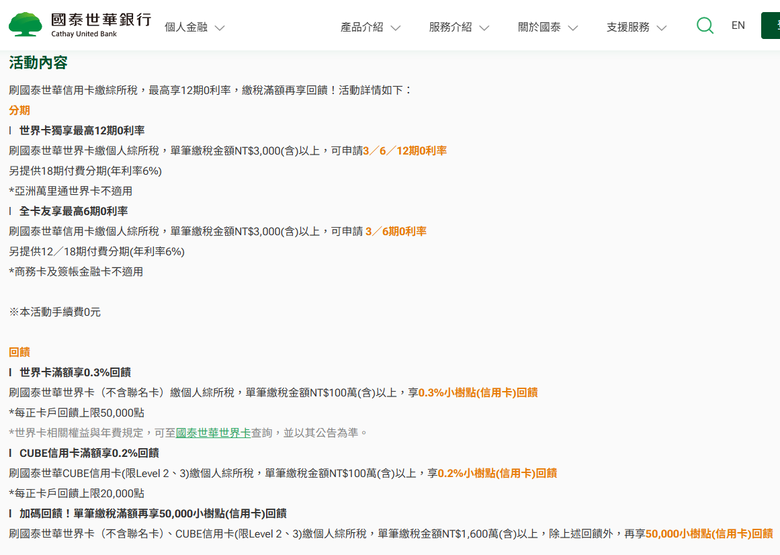This screenshot has height=555, width=780.
Task: Click the *每正卡戶回饋上限50,000點 note
Action: pyautogui.click(x=77, y=413)
